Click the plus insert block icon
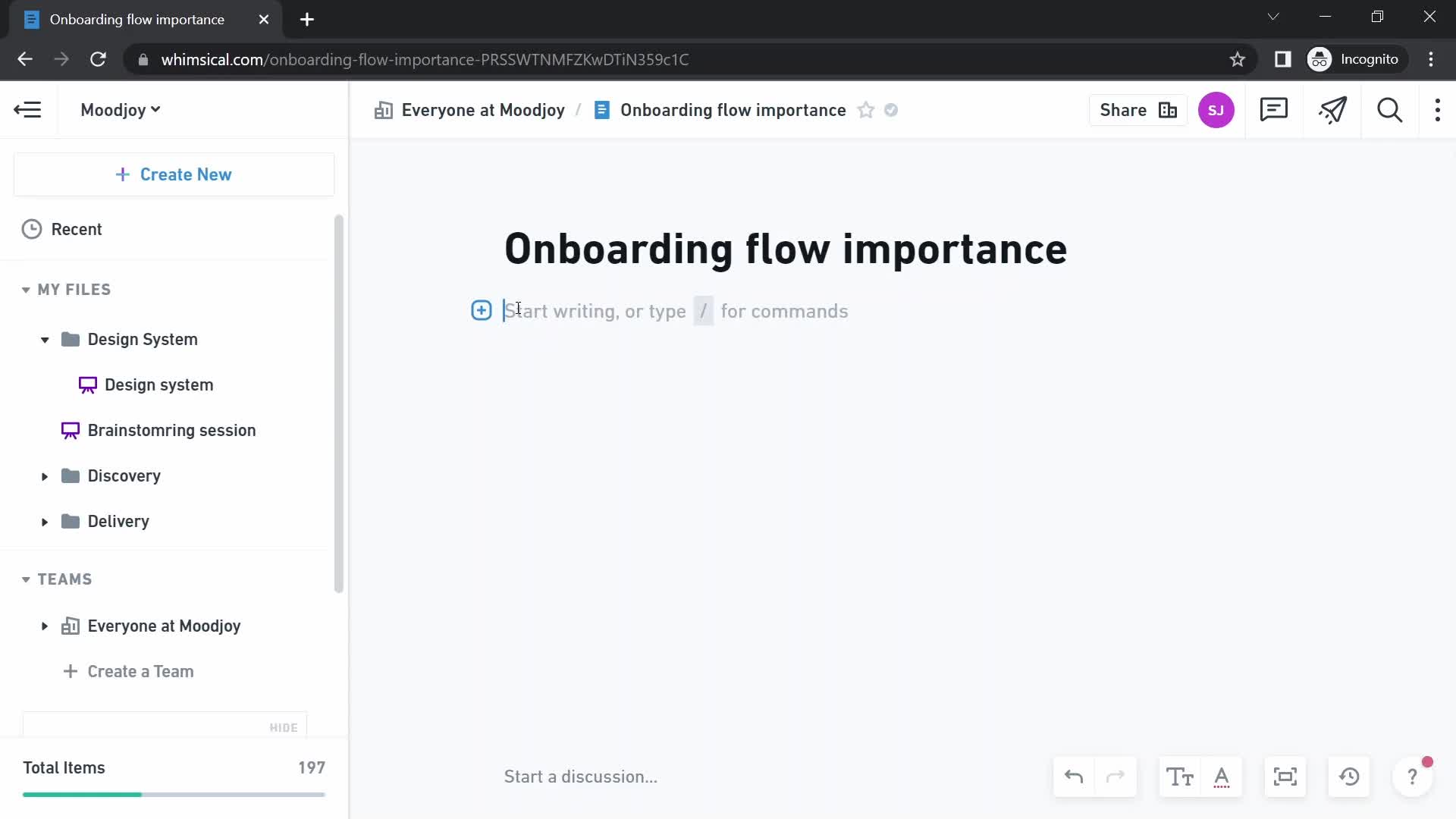Viewport: 1456px width, 819px height. tap(482, 310)
